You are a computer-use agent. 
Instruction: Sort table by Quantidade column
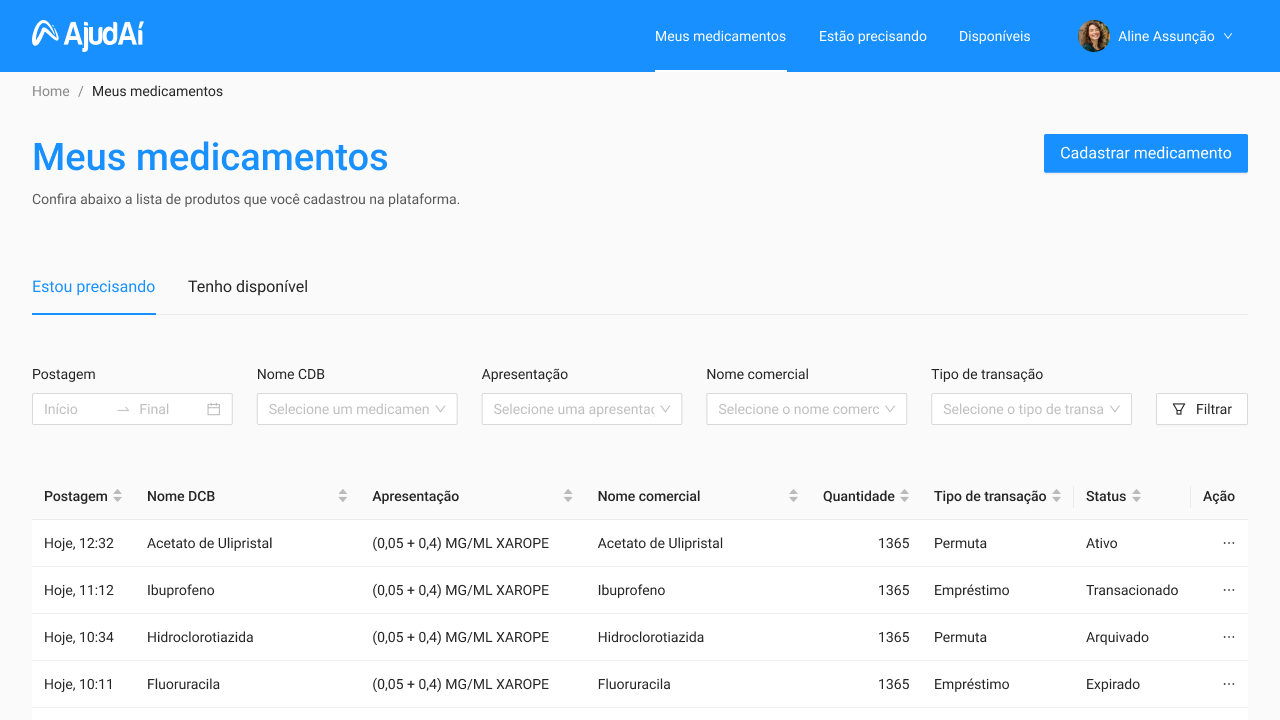(x=904, y=496)
